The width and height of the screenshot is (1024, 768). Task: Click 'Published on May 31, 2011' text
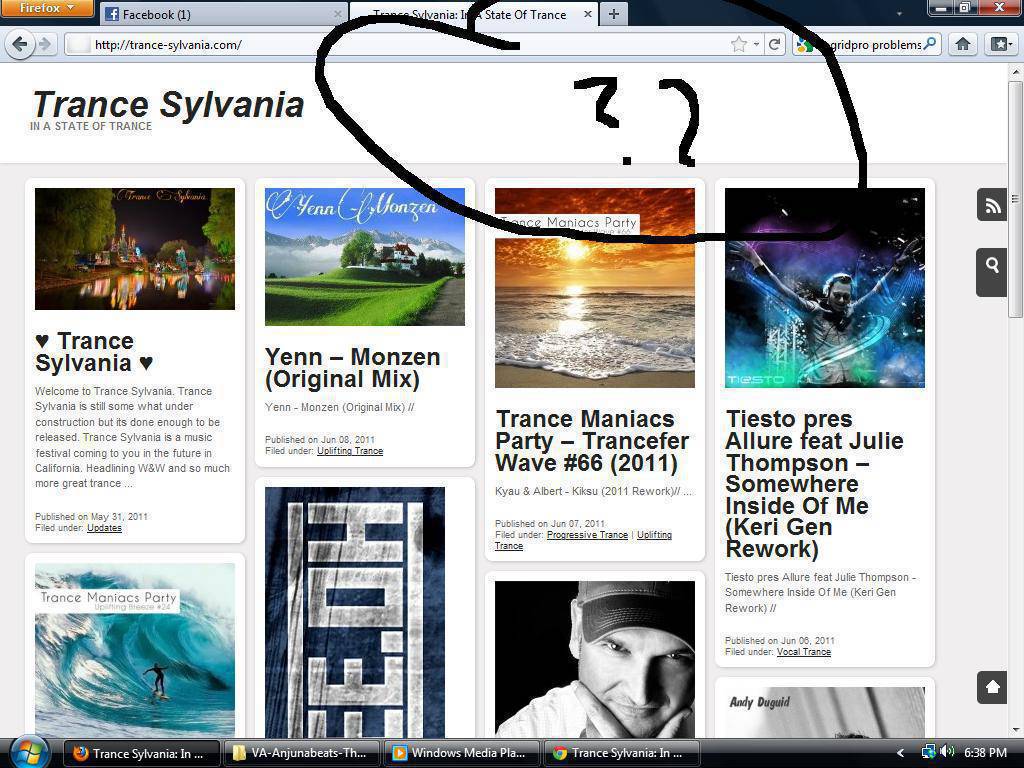(x=91, y=517)
